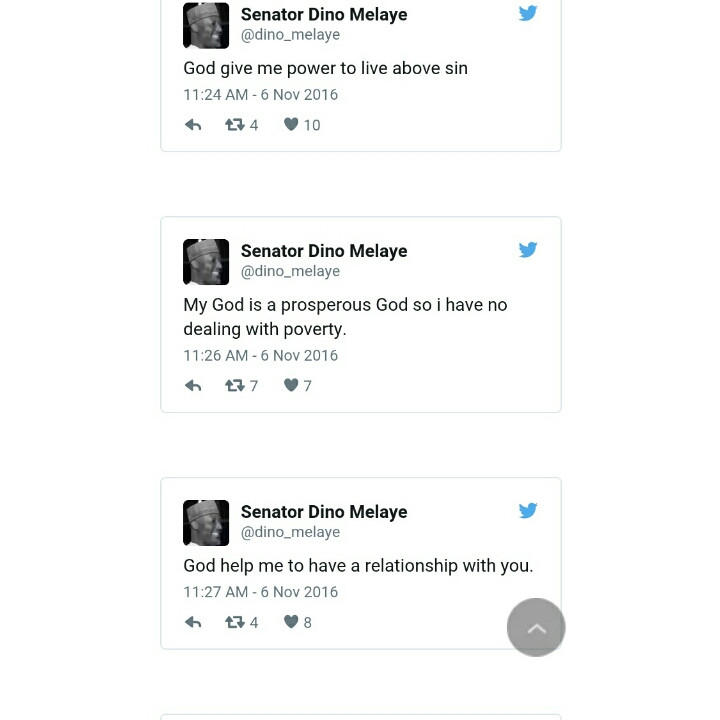Like the 'prosperous God' tweet
Screen dimensions: 720x720
[291, 386]
